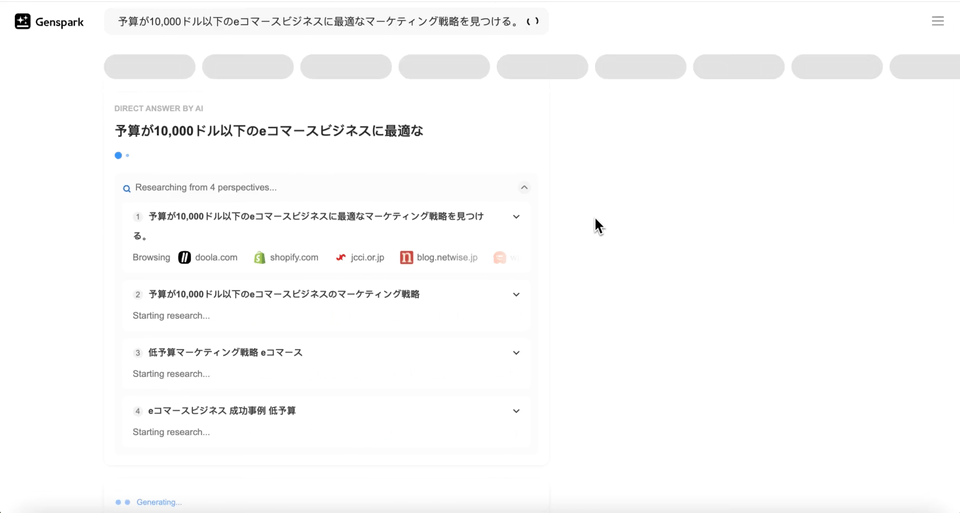This screenshot has width=960, height=513.
Task: Click the Researching from 4 perspectives text
Action: pyautogui.click(x=206, y=187)
